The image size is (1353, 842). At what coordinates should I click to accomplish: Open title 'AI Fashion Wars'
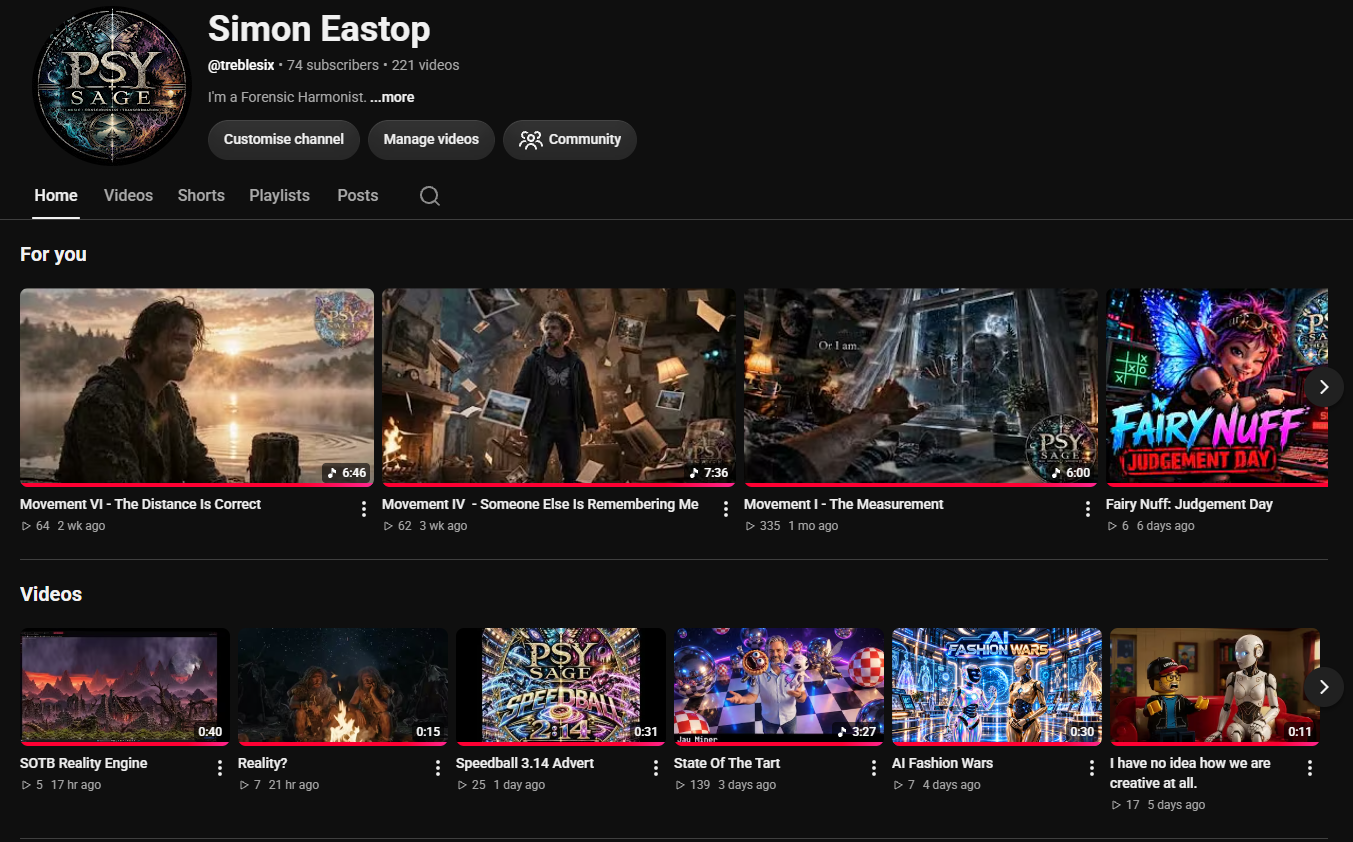click(942, 763)
